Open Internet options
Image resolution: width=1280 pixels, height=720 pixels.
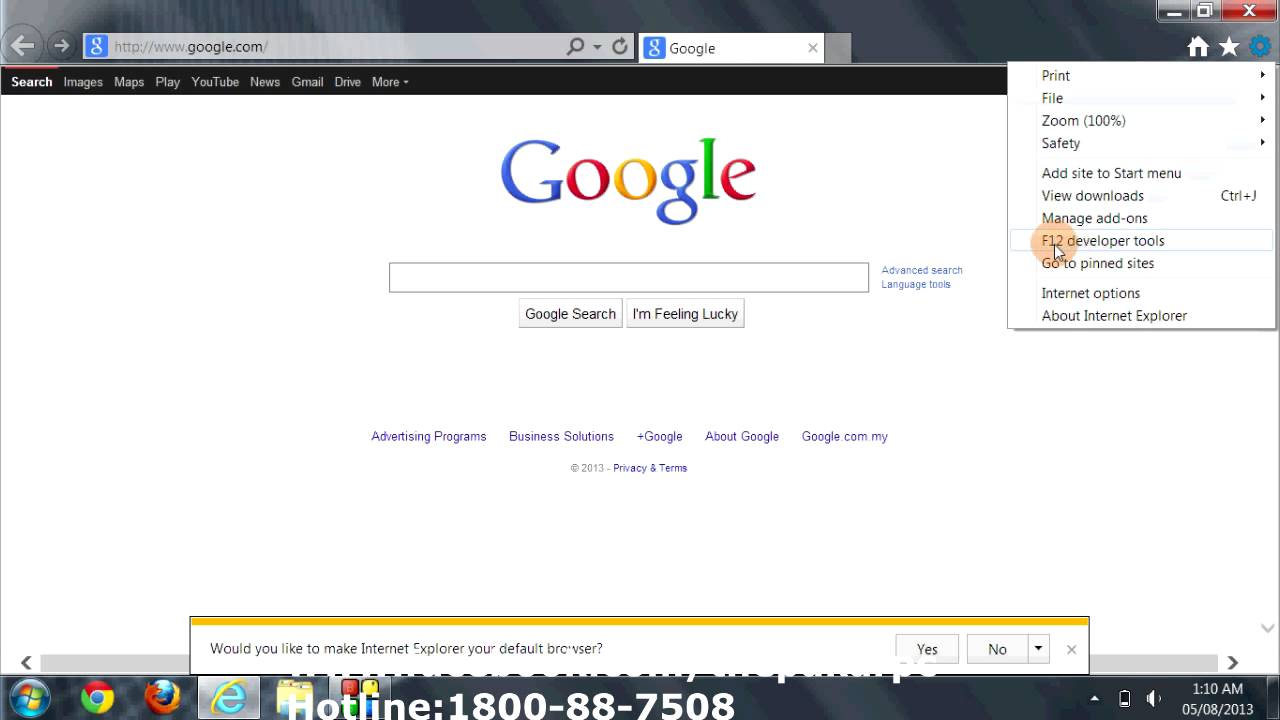1142,293
